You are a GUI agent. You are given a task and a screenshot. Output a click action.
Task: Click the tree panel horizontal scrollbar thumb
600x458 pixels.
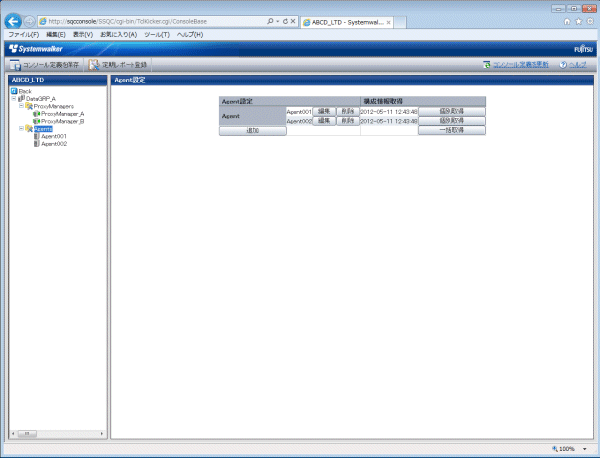(x=27, y=434)
